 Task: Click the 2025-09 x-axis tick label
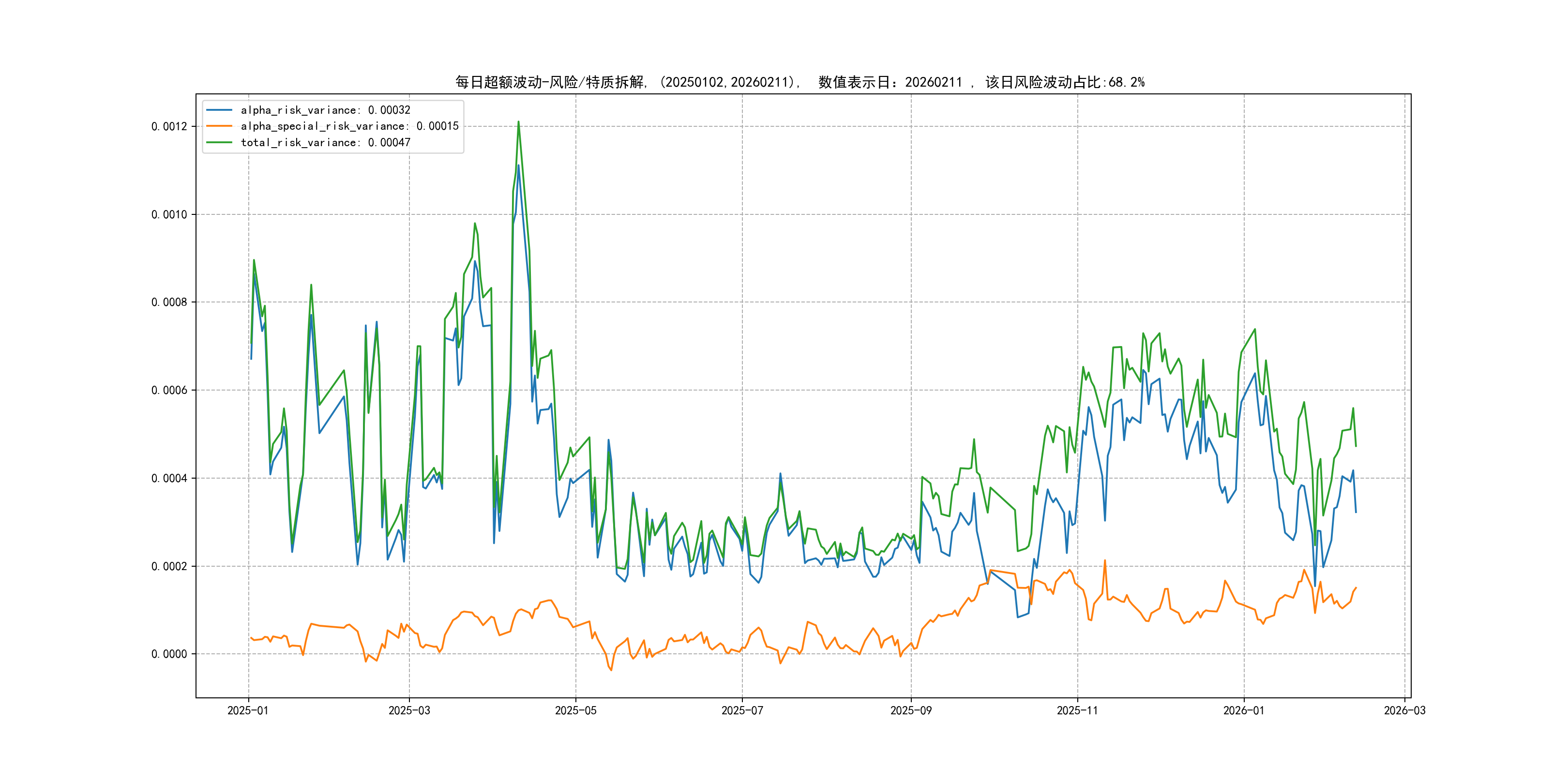(911, 710)
